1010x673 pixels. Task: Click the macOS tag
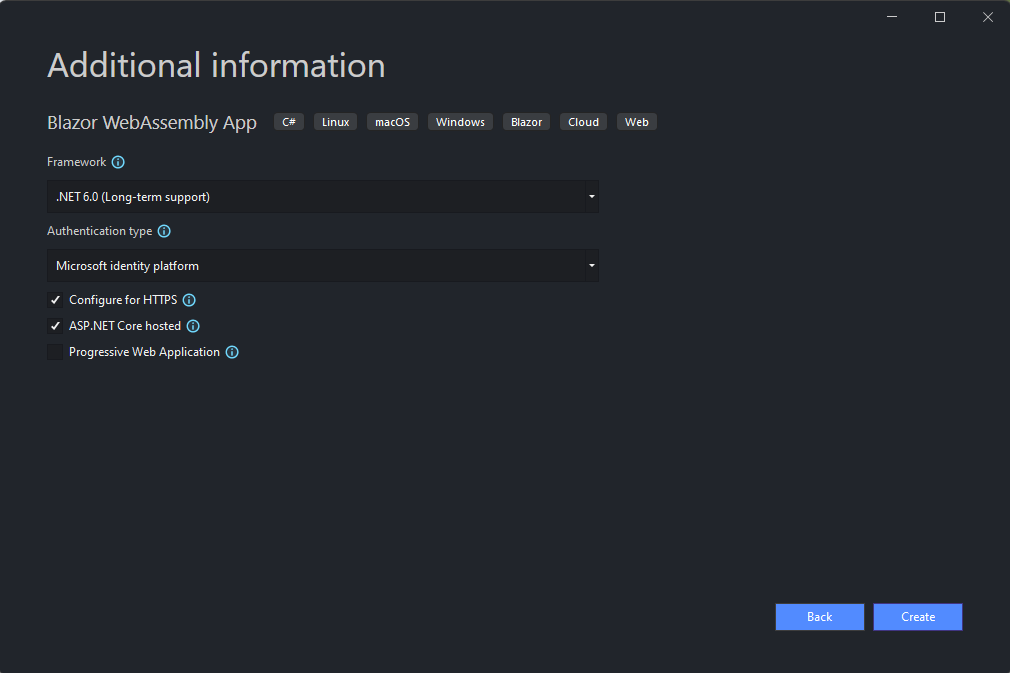point(392,122)
